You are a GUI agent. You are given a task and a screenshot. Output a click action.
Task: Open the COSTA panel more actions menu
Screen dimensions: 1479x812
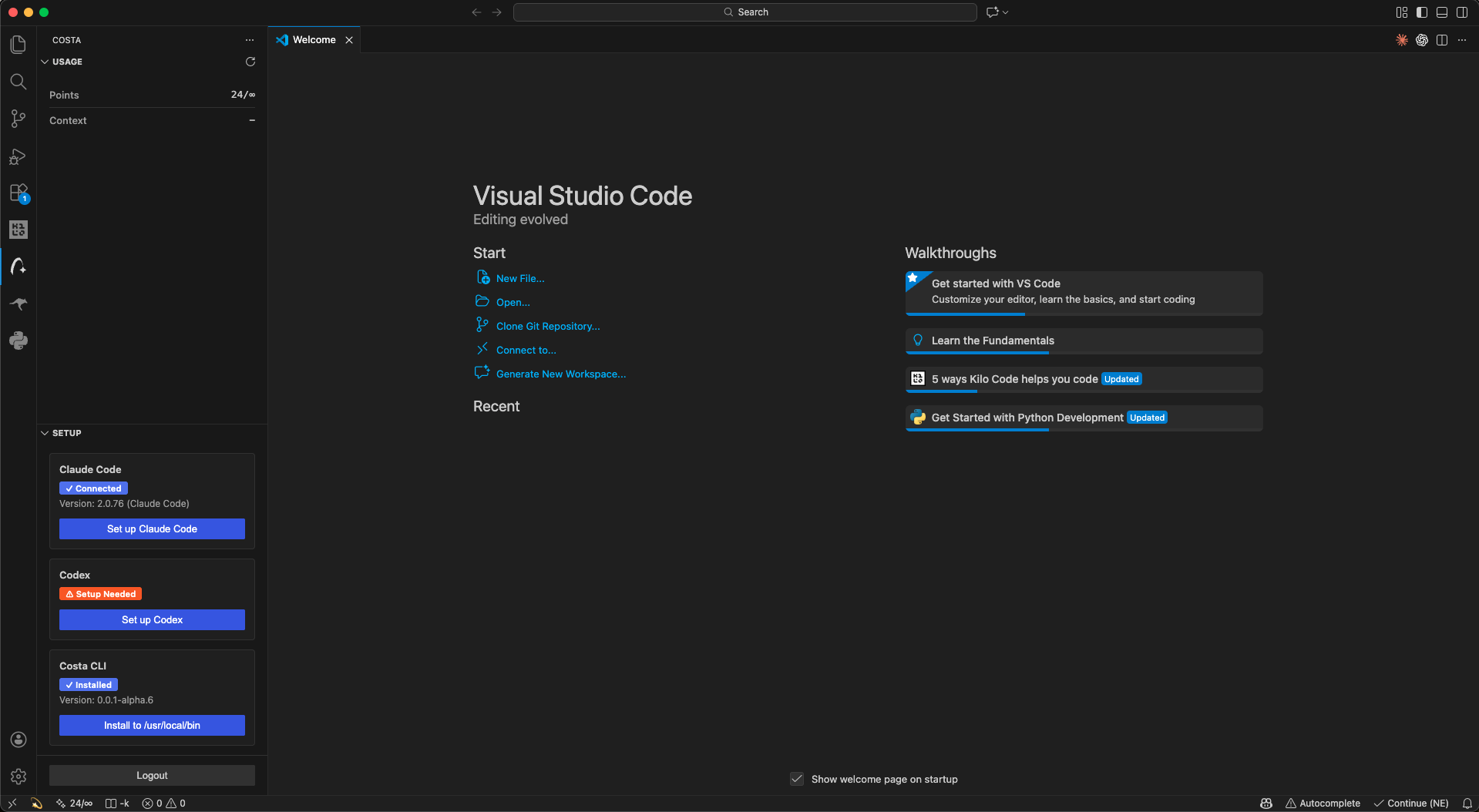(249, 39)
